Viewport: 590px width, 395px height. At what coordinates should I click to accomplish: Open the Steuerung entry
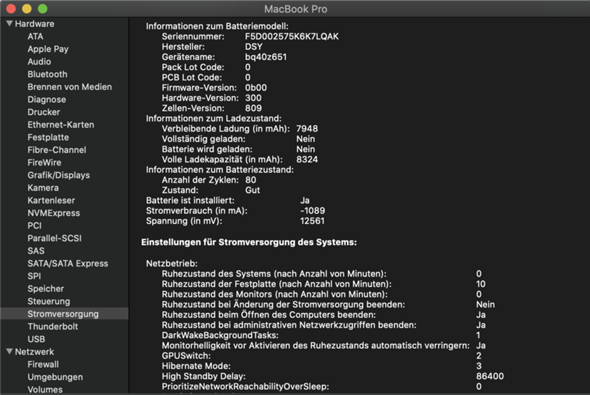[x=49, y=301]
